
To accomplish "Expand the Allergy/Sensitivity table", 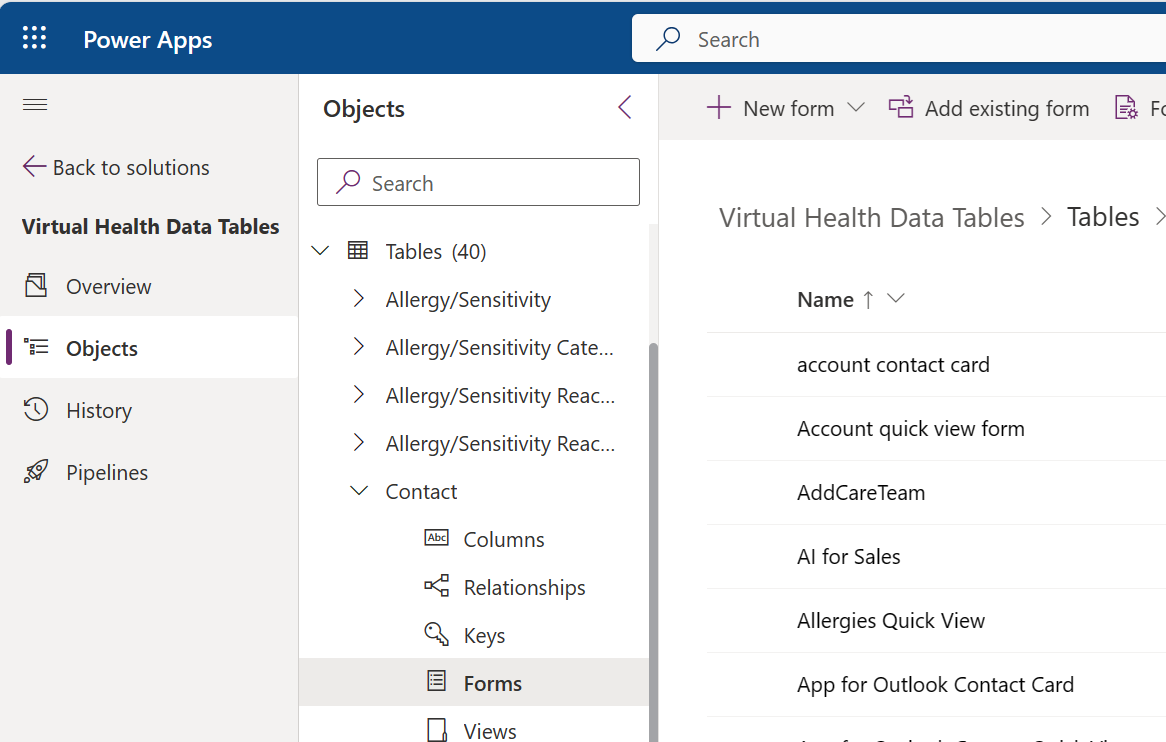I will [358, 299].
